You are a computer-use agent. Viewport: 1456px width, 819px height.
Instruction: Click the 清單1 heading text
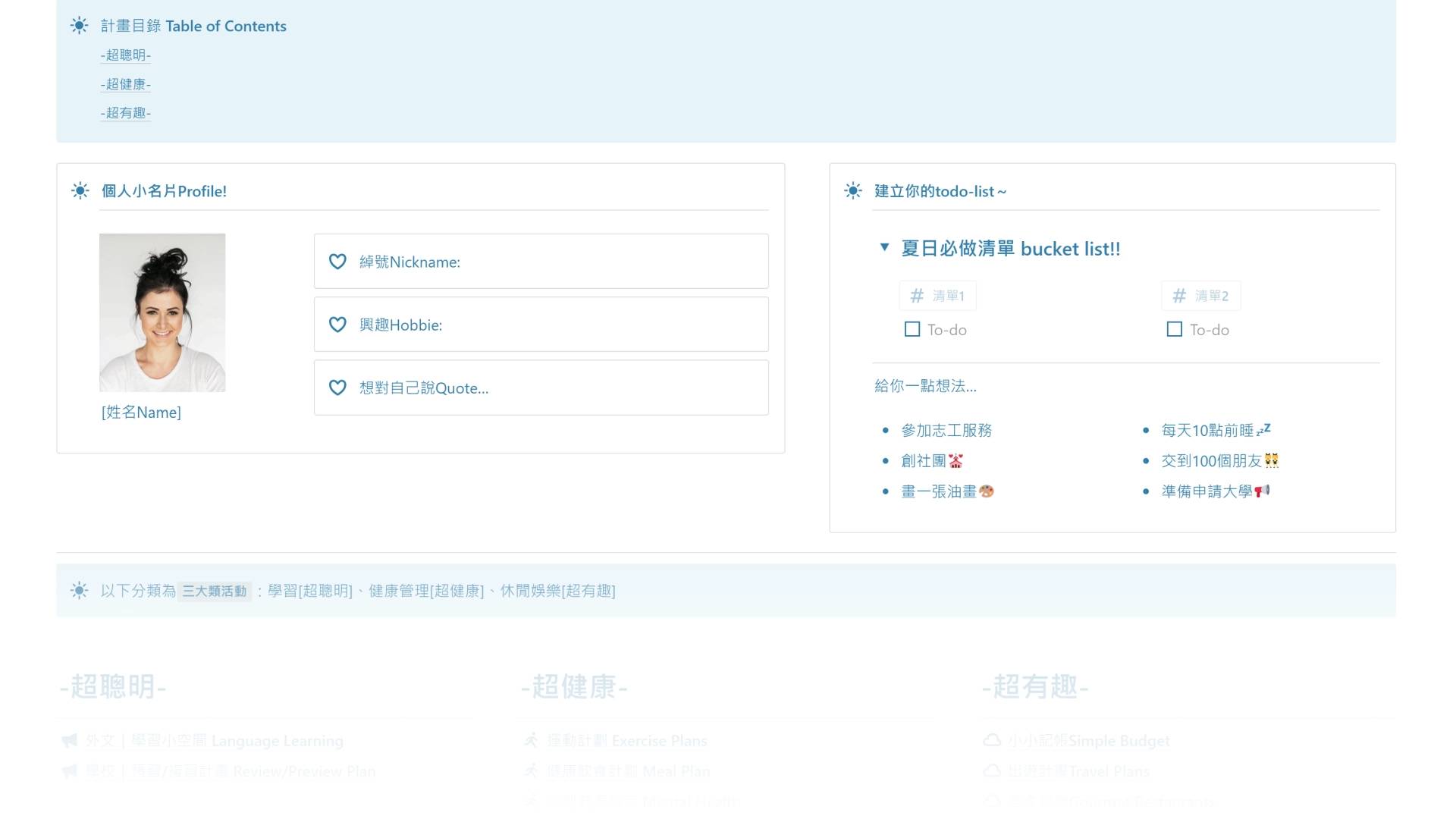point(949,296)
